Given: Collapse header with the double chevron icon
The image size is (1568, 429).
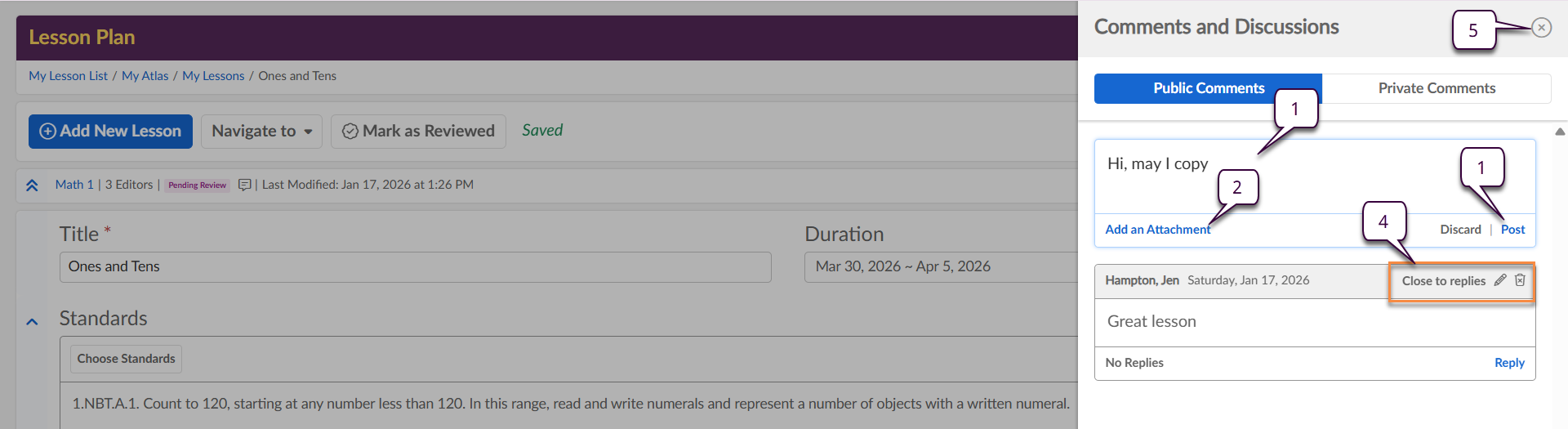Looking at the screenshot, I should pos(32,185).
